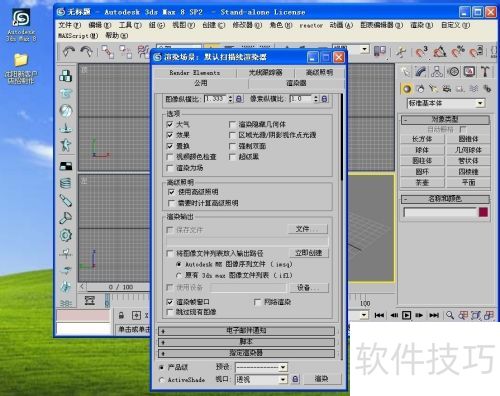500x396 pixels.
Task: Open the Modify tab in command panel
Action: tap(421, 71)
